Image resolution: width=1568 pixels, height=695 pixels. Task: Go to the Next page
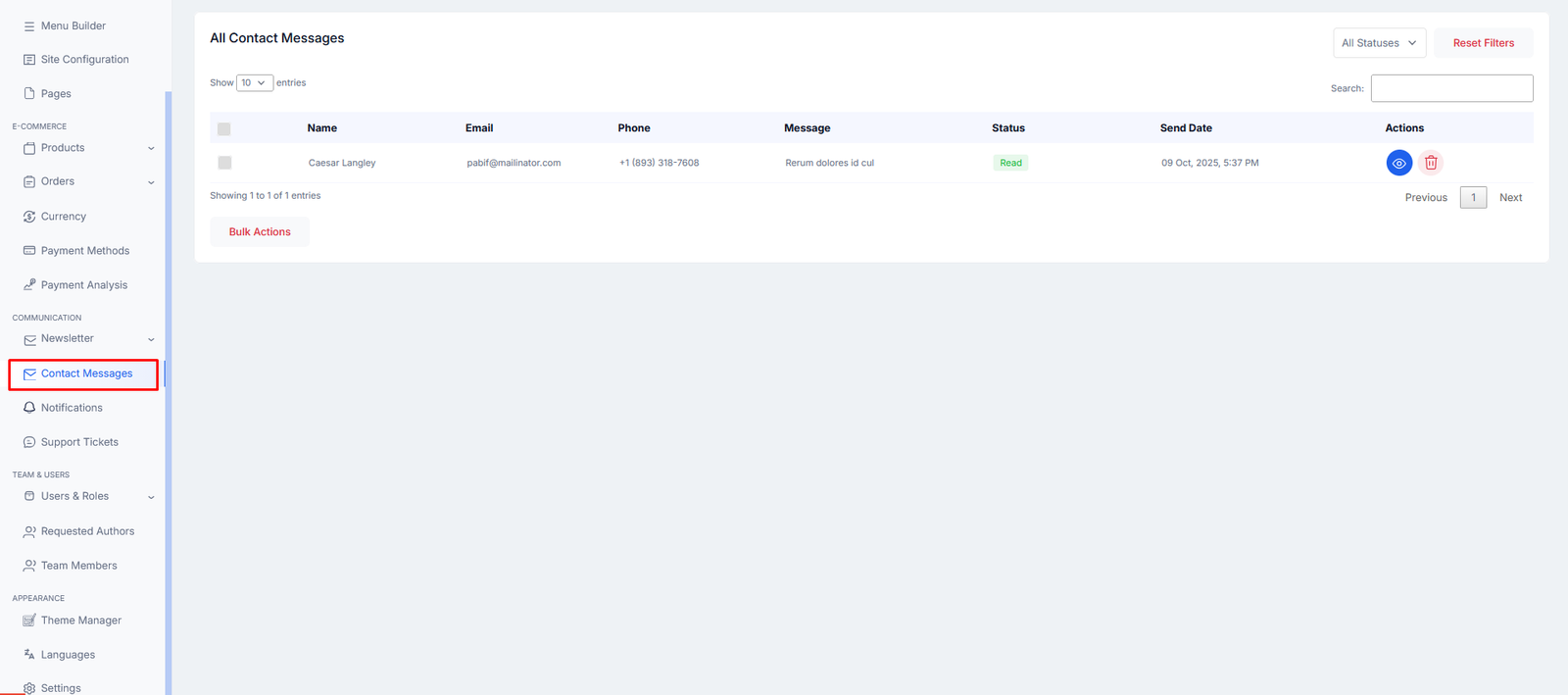pyautogui.click(x=1511, y=198)
